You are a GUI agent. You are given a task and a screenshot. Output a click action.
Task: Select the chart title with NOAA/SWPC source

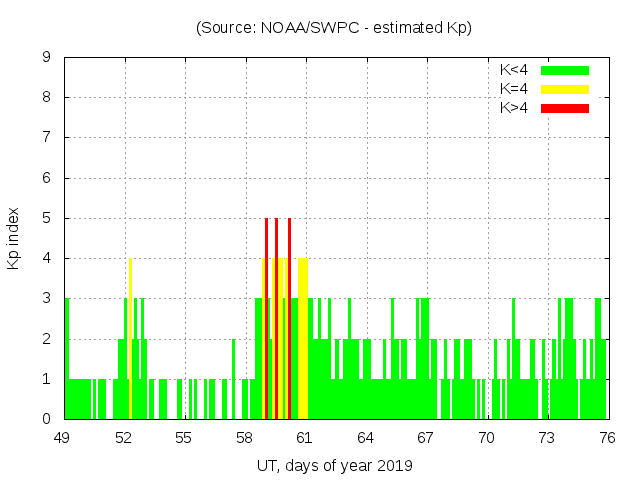coord(334,28)
